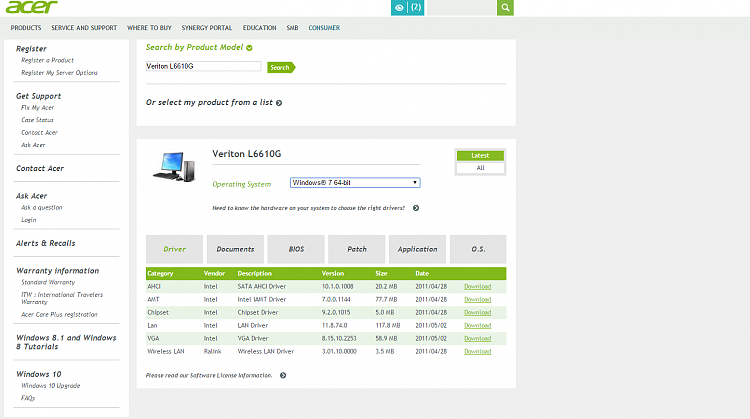Open Acer Care Plus registration link
The width and height of the screenshot is (750, 419).
[x=59, y=315]
